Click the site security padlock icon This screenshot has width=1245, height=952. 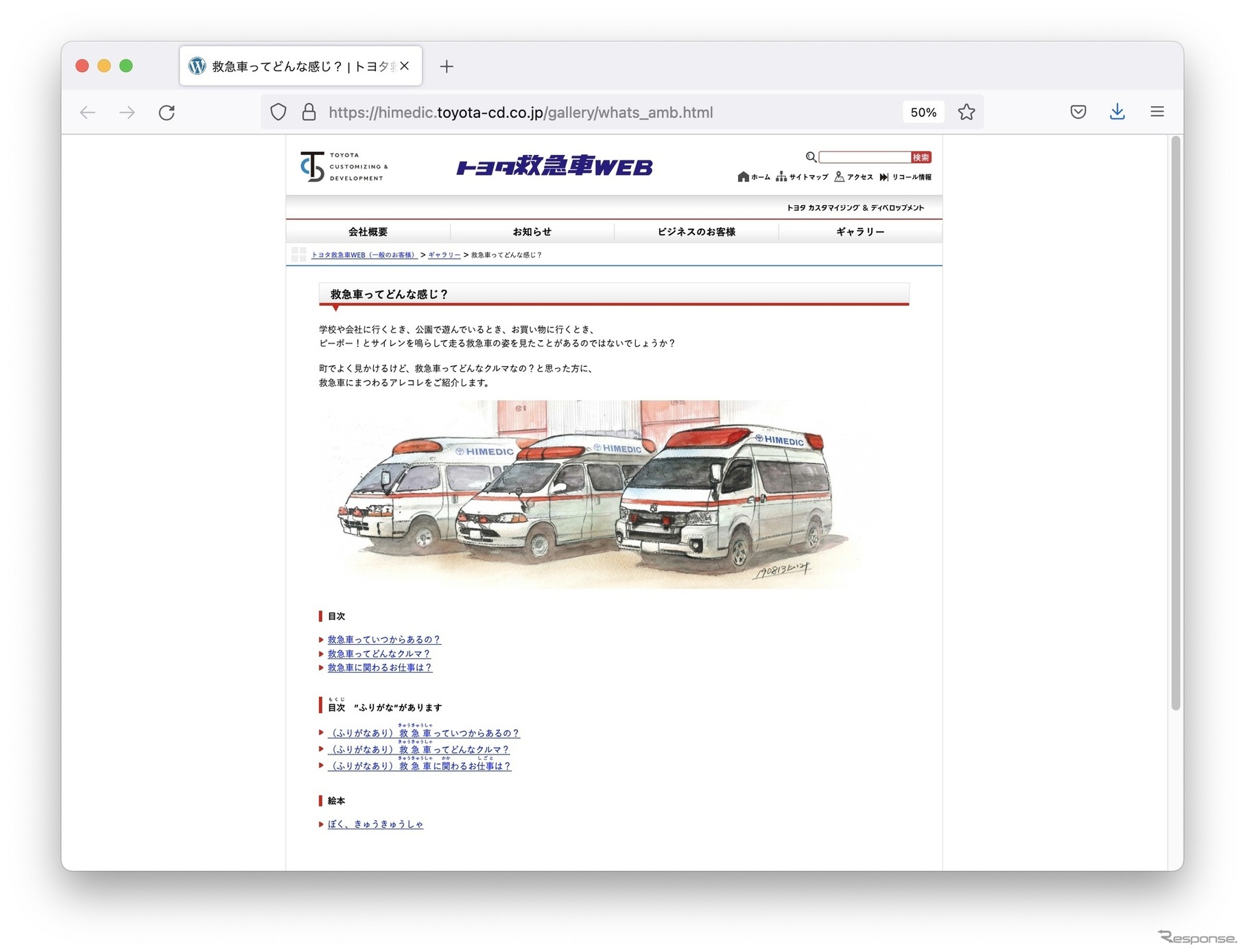tap(309, 112)
